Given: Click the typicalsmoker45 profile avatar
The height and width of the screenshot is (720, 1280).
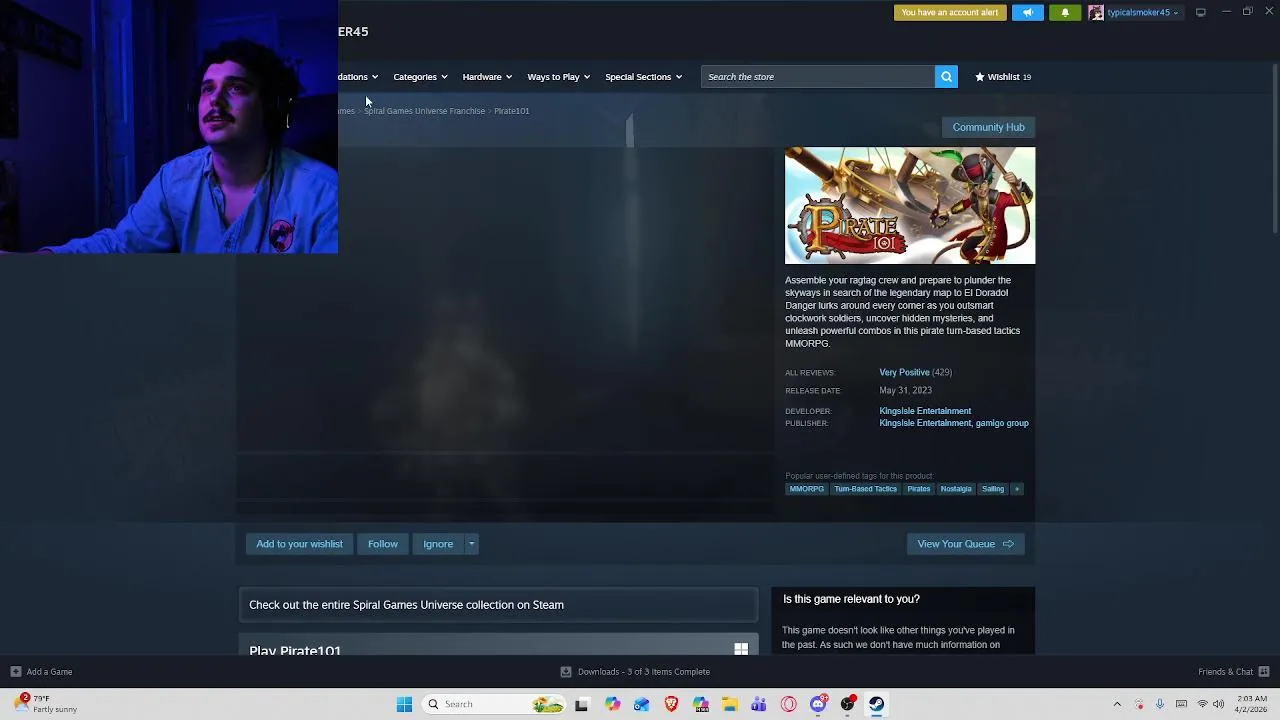Looking at the screenshot, I should pyautogui.click(x=1096, y=13).
